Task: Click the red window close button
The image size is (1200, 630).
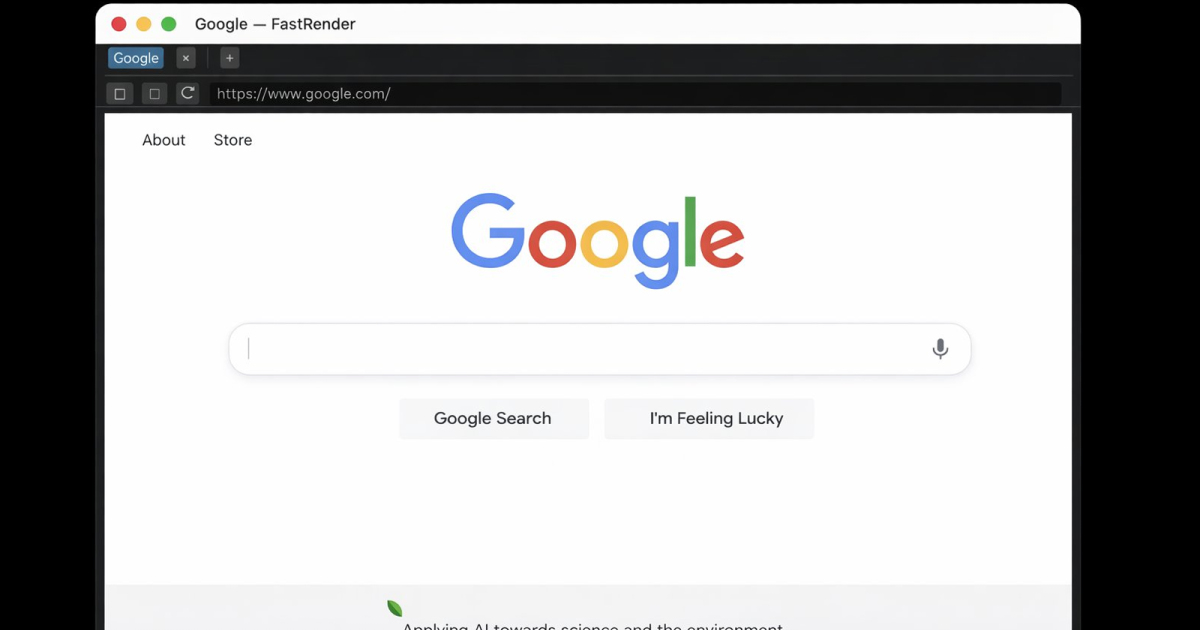Action: 119,24
